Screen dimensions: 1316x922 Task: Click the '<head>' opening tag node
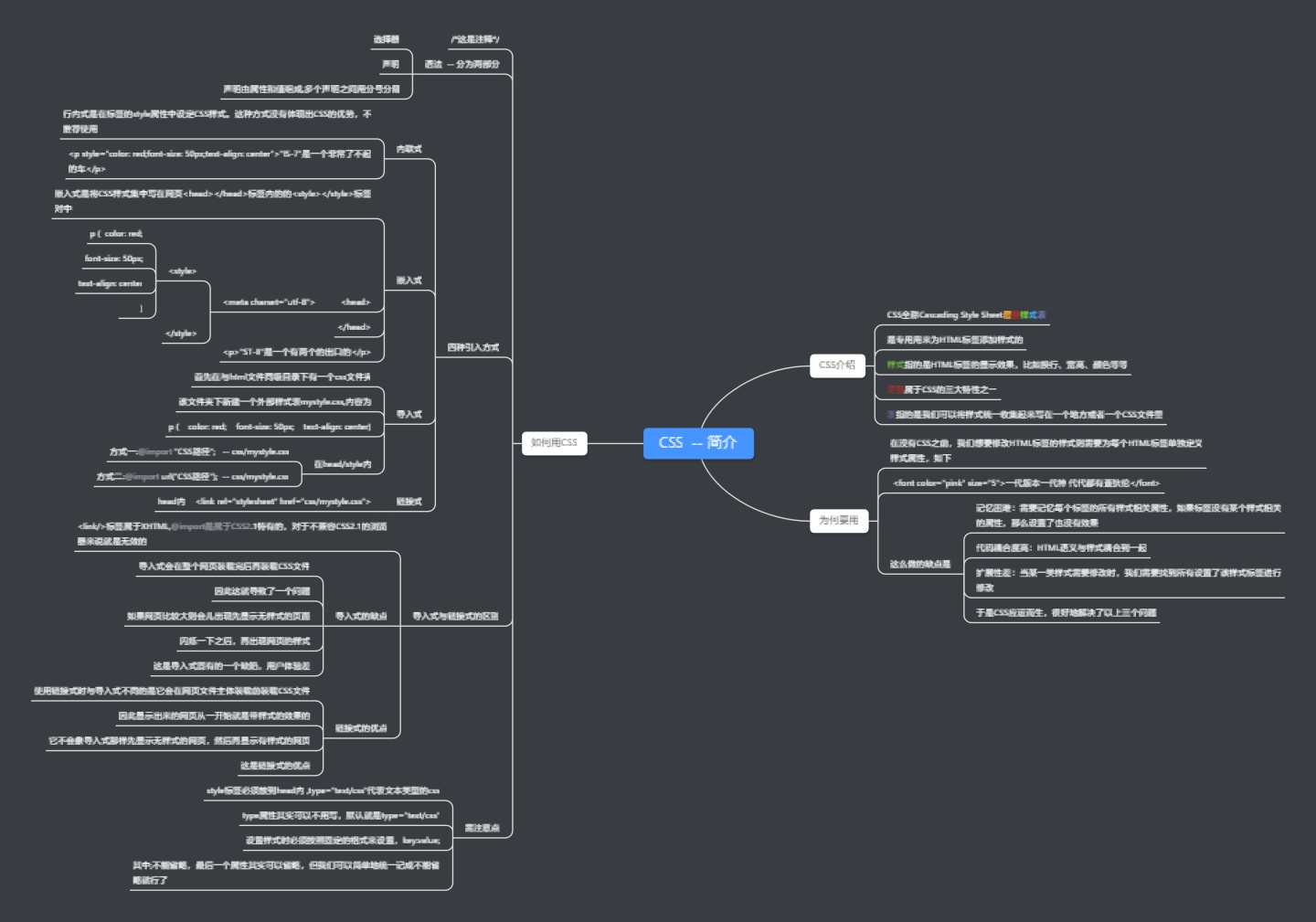356,302
